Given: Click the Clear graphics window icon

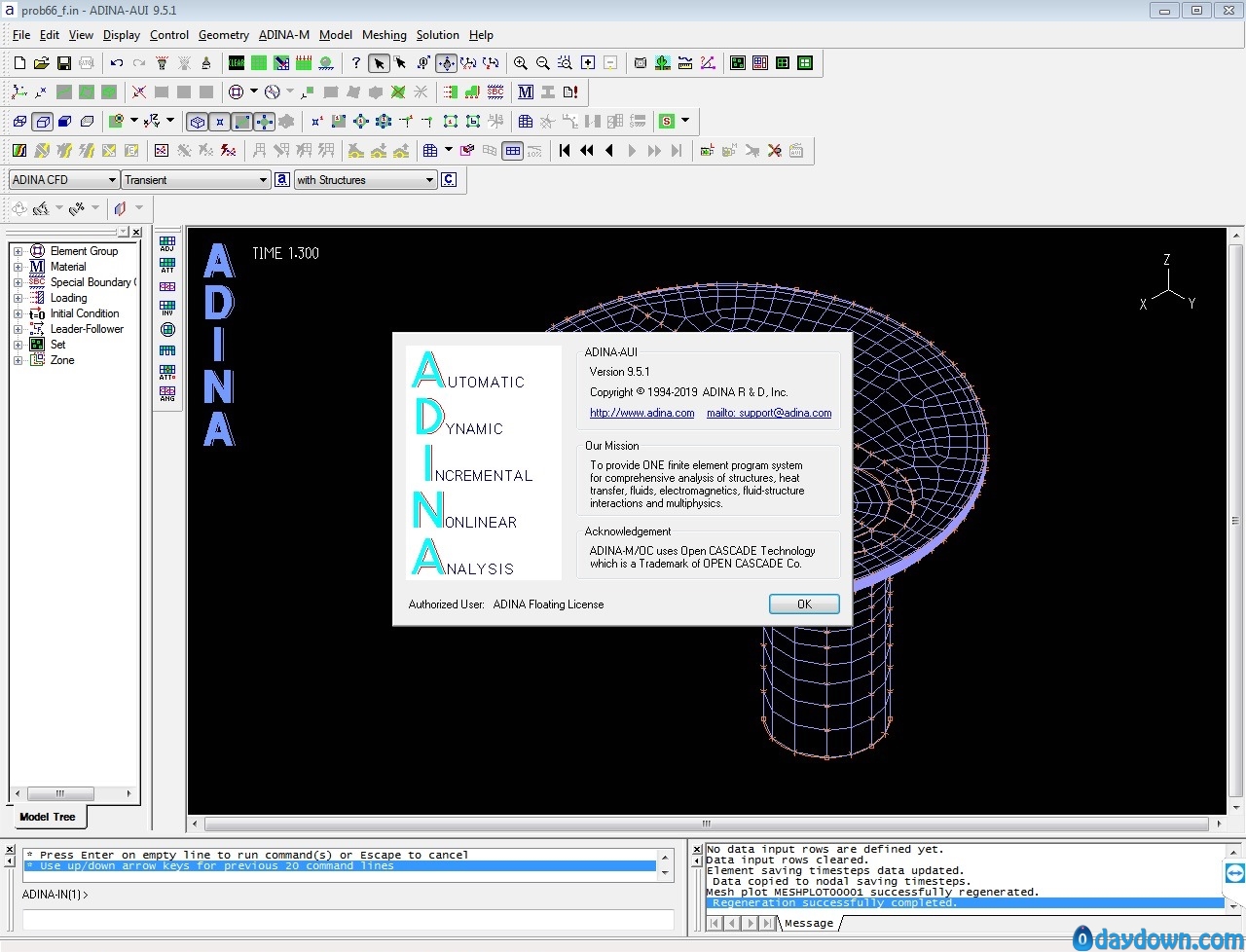Looking at the screenshot, I should (x=237, y=63).
